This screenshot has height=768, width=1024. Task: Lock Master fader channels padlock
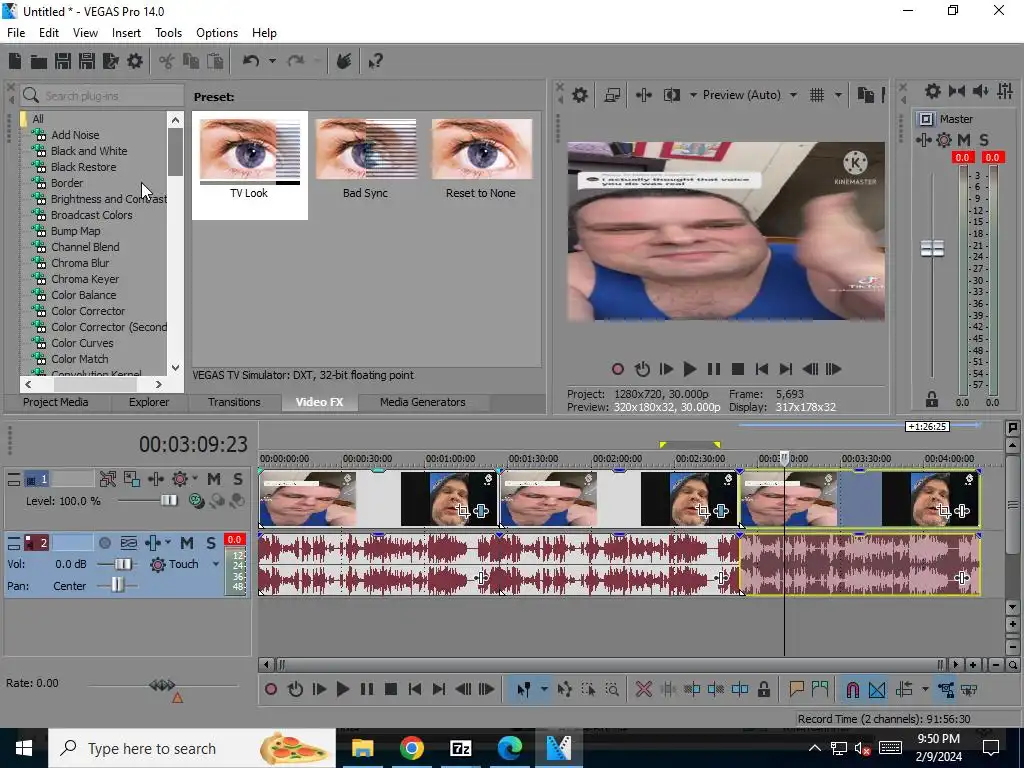pyautogui.click(x=932, y=399)
